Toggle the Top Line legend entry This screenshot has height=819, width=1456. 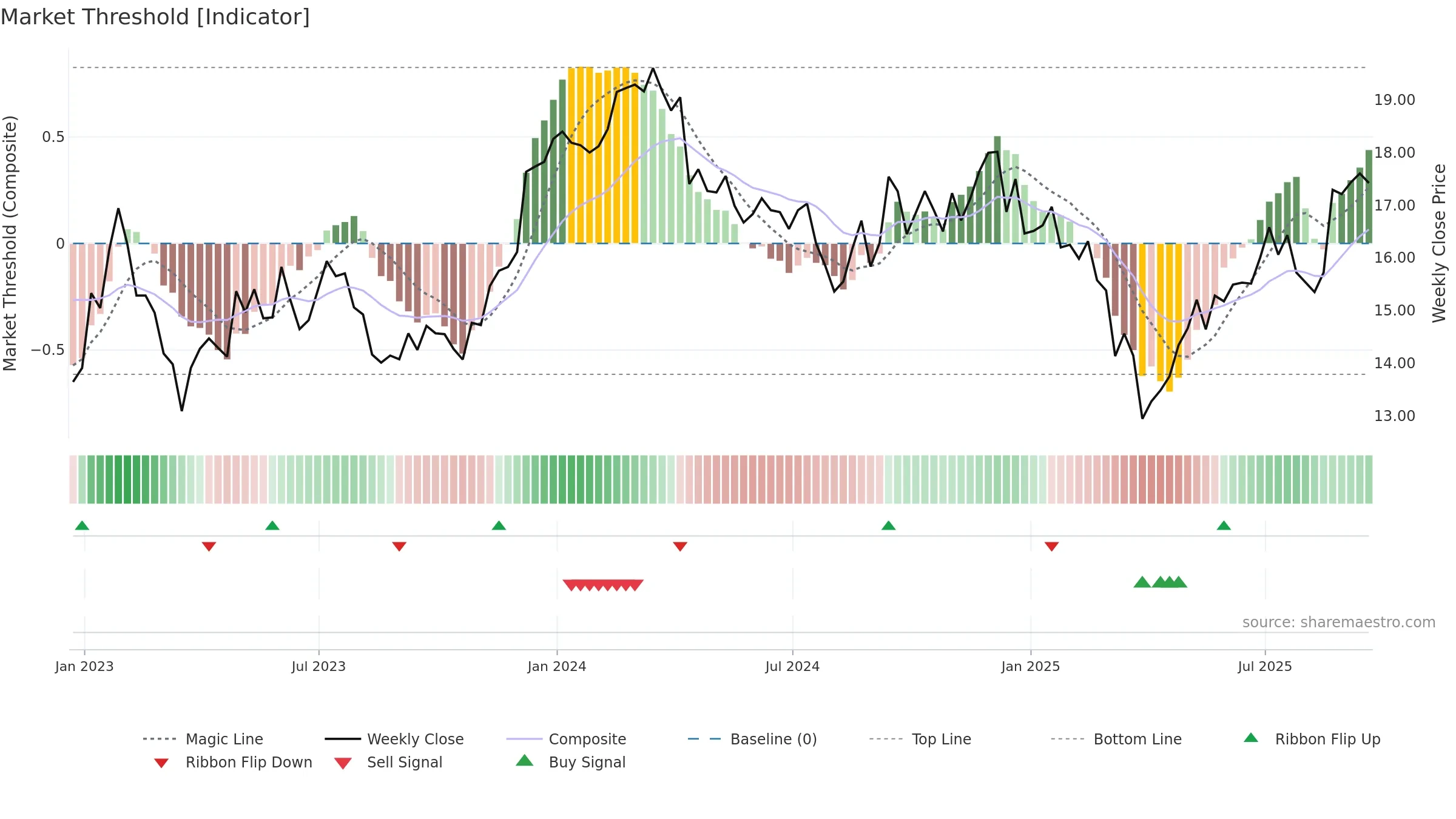click(x=920, y=739)
